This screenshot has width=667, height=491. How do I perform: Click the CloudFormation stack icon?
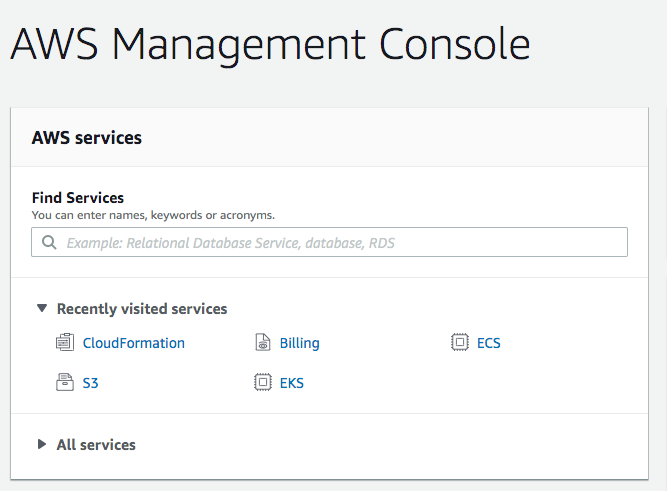pos(65,343)
